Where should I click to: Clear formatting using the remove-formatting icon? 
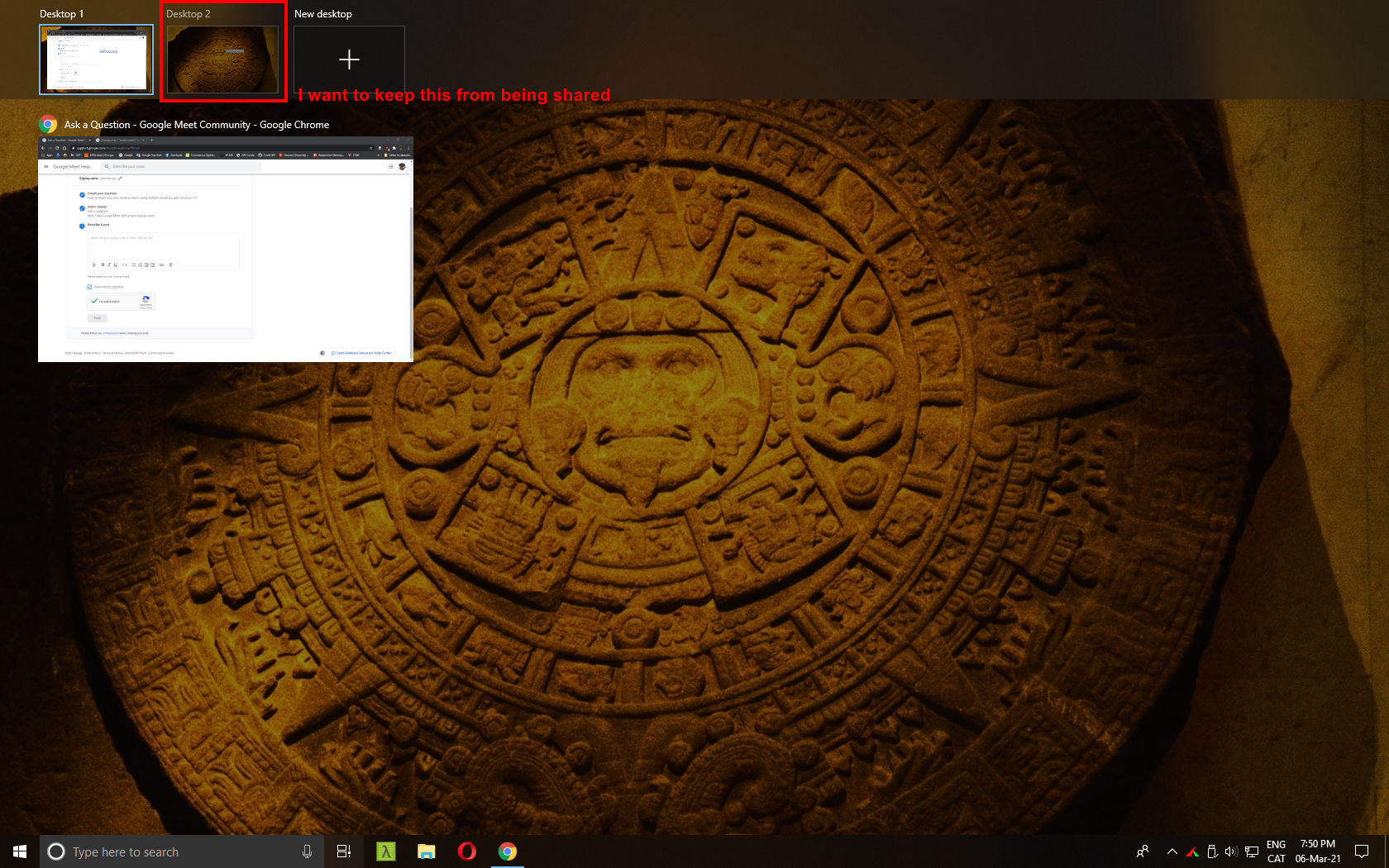[170, 265]
